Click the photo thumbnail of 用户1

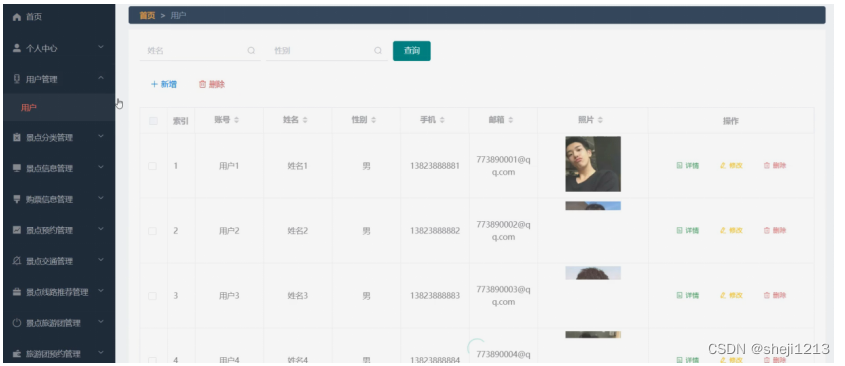click(593, 164)
